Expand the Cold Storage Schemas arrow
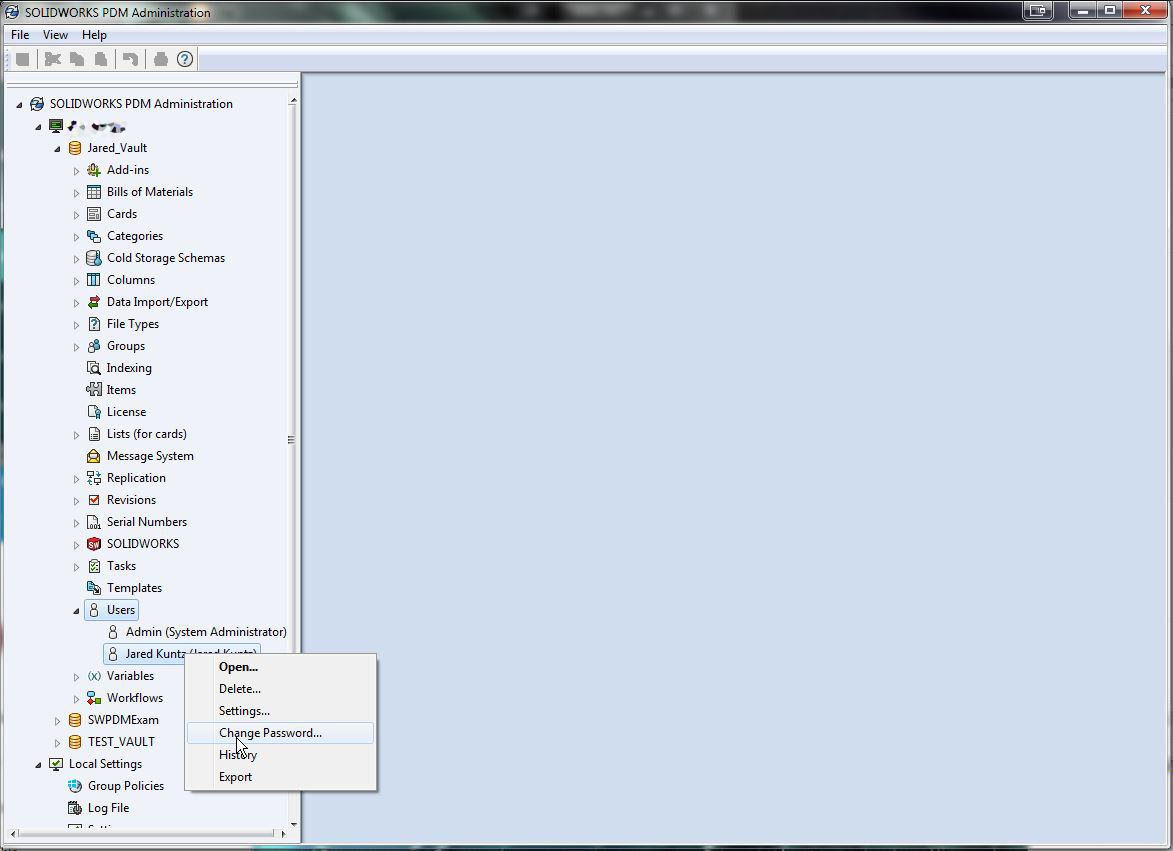The width and height of the screenshot is (1173, 851). point(76,259)
